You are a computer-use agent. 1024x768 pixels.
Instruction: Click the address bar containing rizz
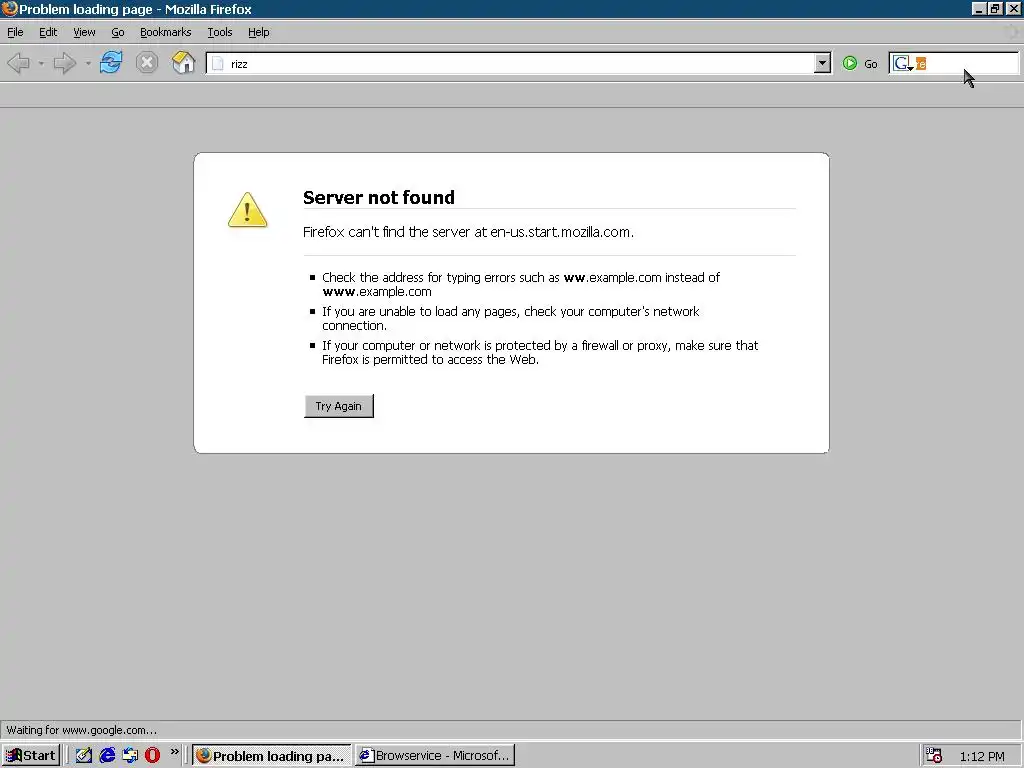[x=518, y=63]
